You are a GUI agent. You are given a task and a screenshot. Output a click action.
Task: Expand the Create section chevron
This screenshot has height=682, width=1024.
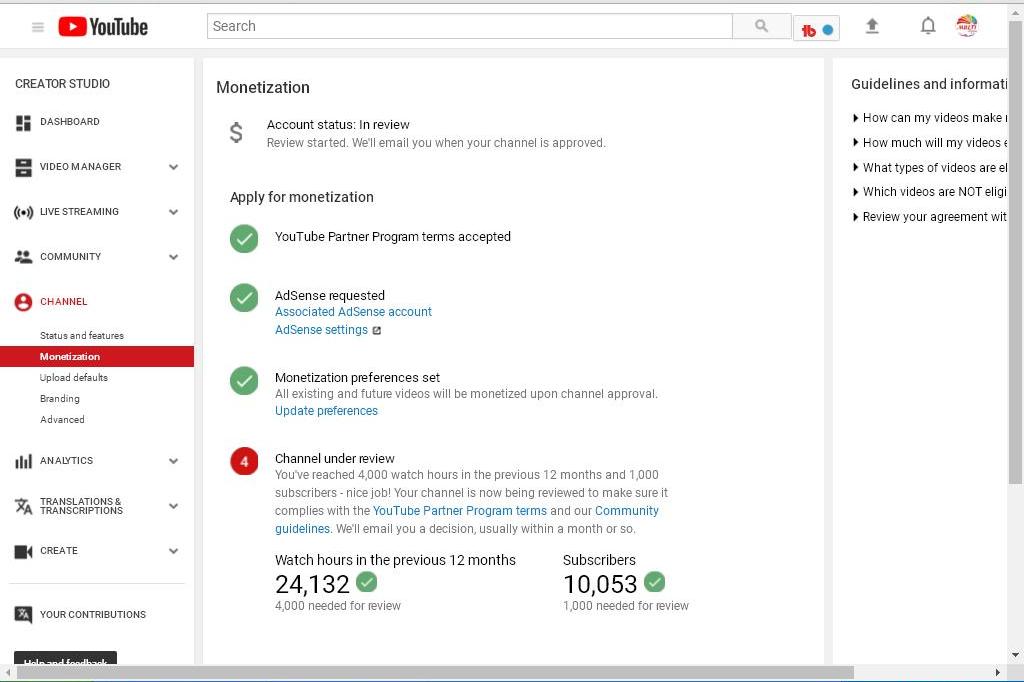[x=174, y=551]
